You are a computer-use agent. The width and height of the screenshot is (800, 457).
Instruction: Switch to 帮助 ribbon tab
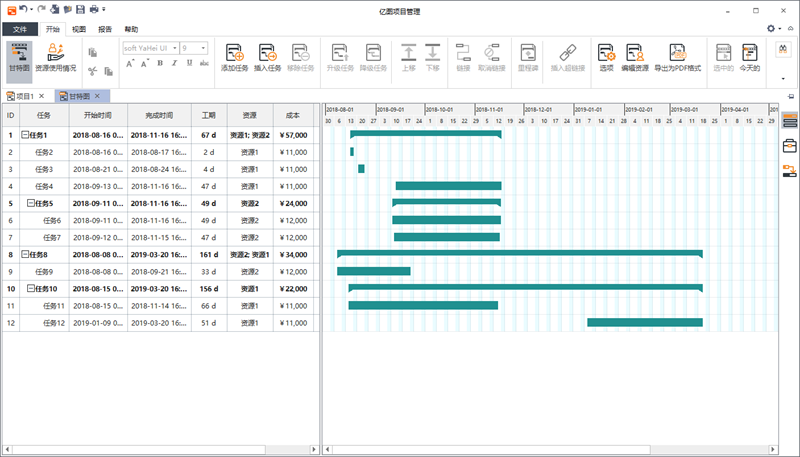131,29
